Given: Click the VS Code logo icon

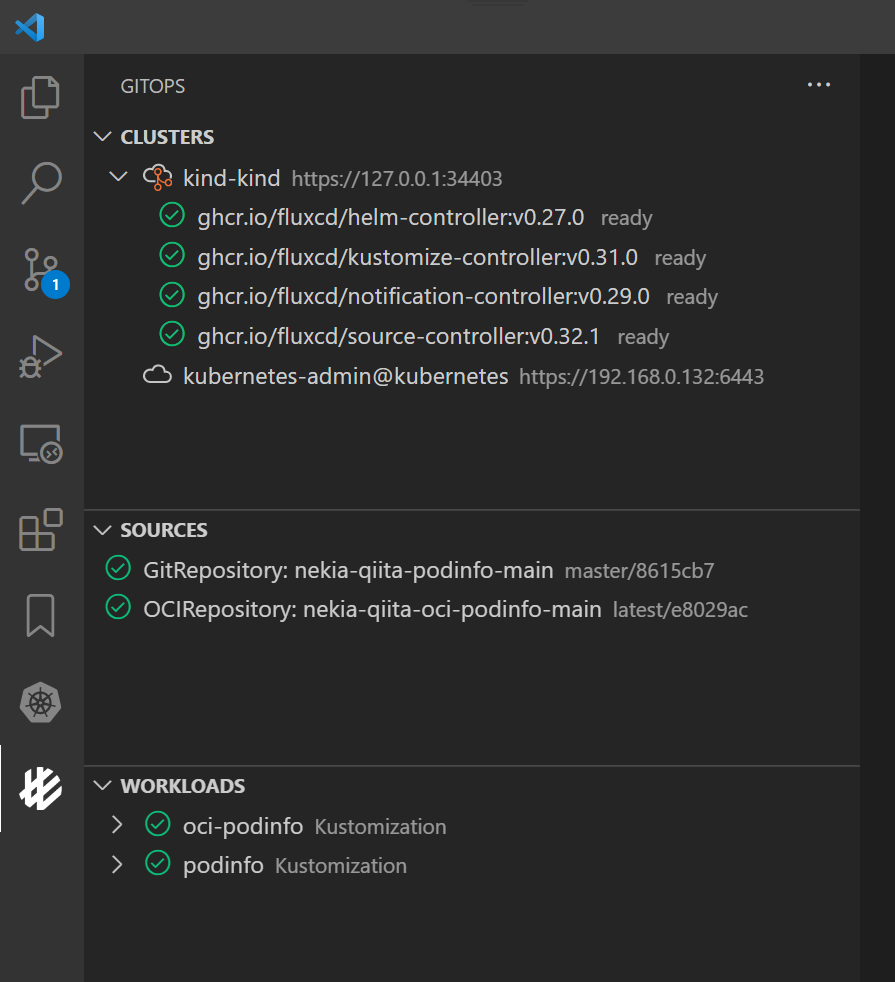Looking at the screenshot, I should (30, 26).
